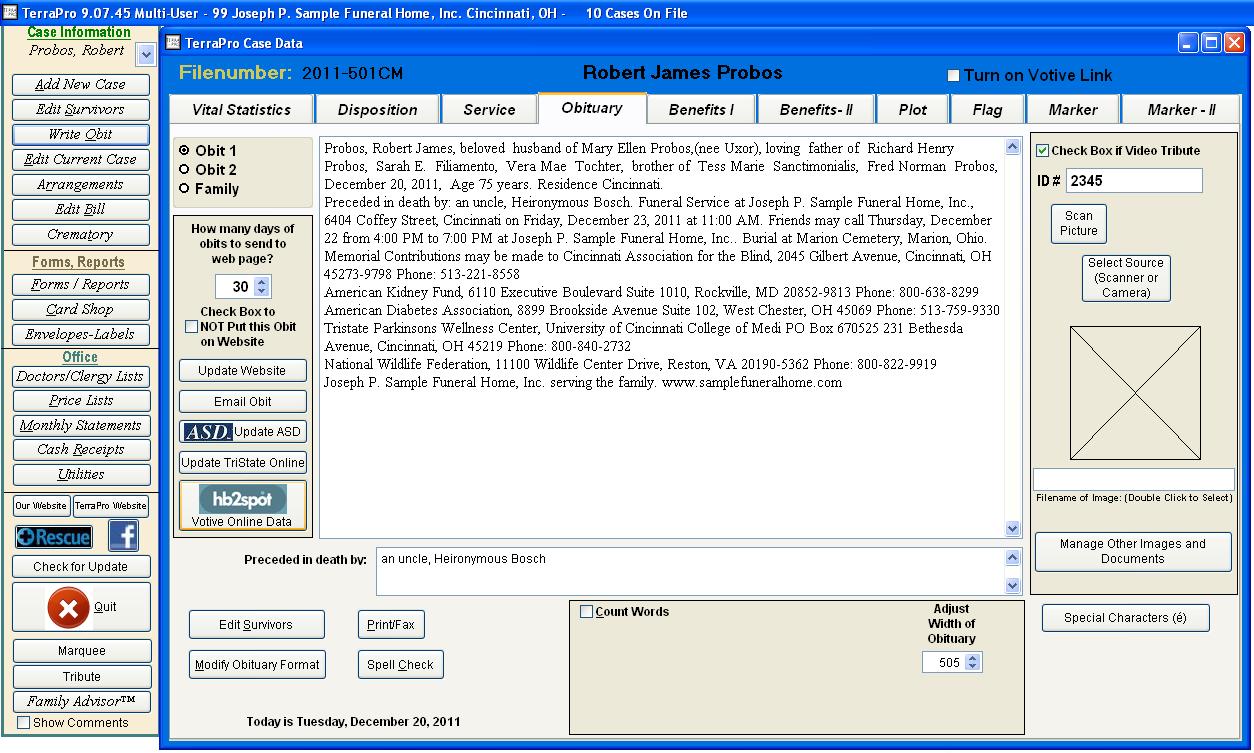Click Check for Update button
1254x753 pixels.
81,567
